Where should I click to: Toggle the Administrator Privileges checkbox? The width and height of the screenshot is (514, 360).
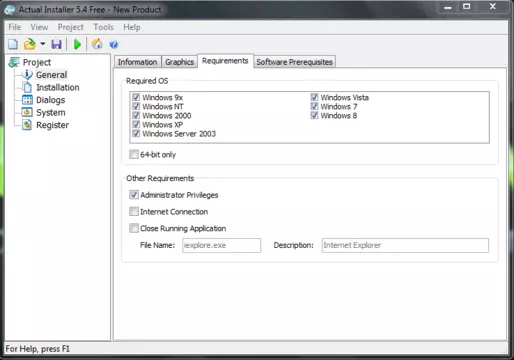134,195
